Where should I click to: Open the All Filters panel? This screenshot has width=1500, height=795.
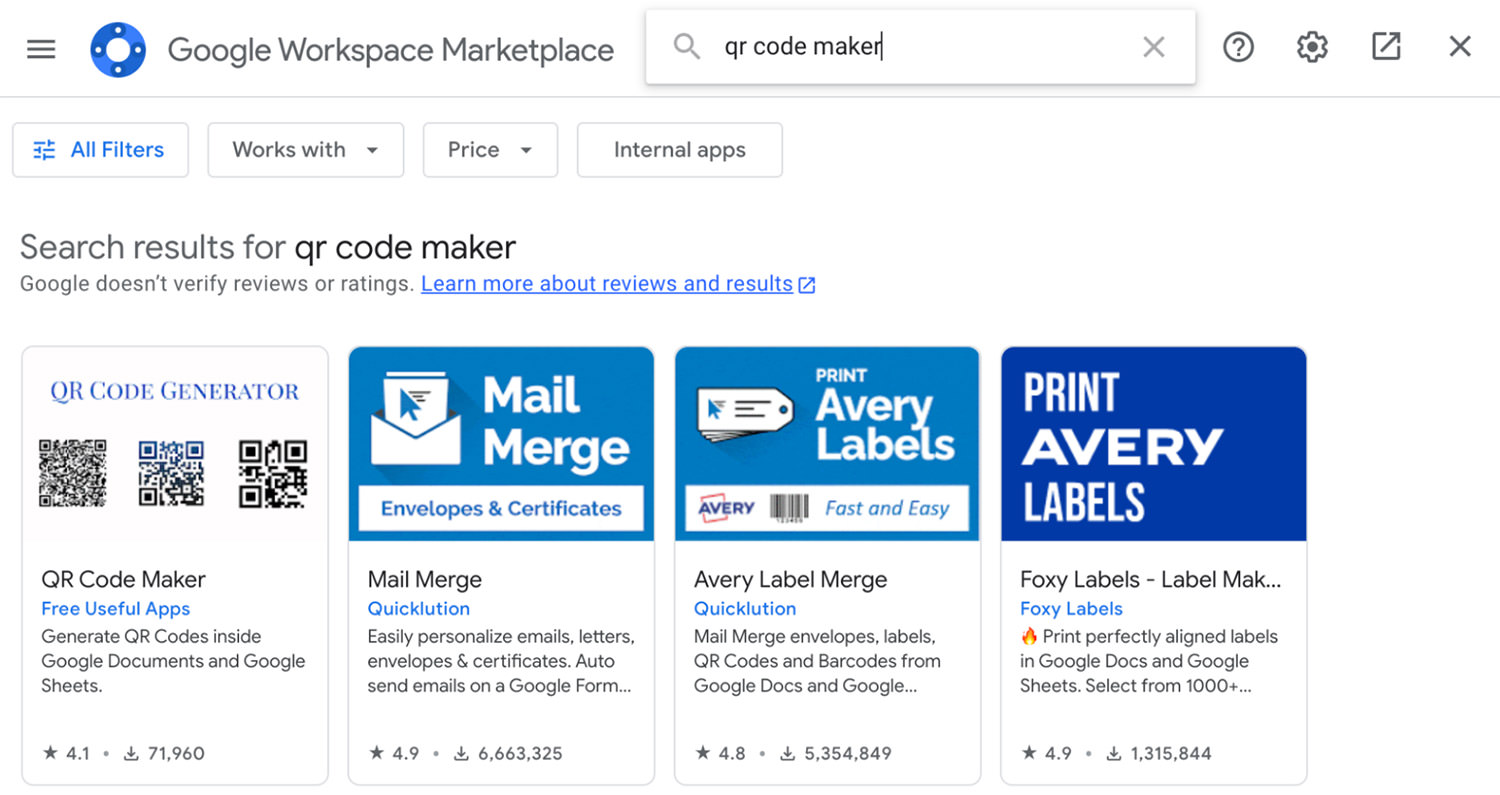pyautogui.click(x=100, y=150)
